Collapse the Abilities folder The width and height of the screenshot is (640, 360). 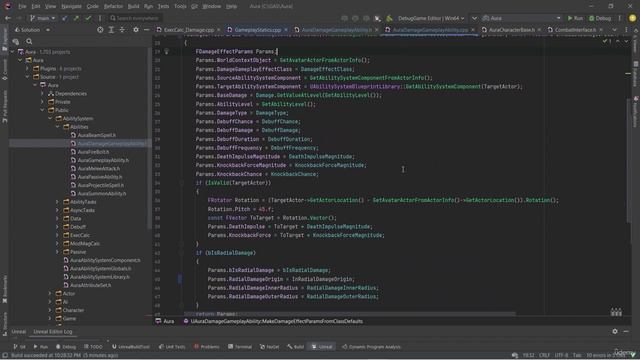tap(58, 127)
